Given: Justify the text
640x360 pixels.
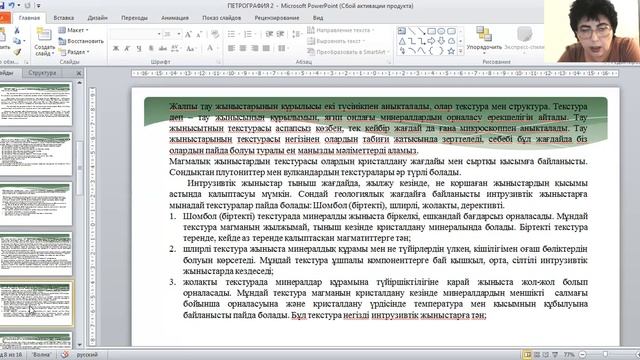Looking at the screenshot, I should (x=266, y=48).
